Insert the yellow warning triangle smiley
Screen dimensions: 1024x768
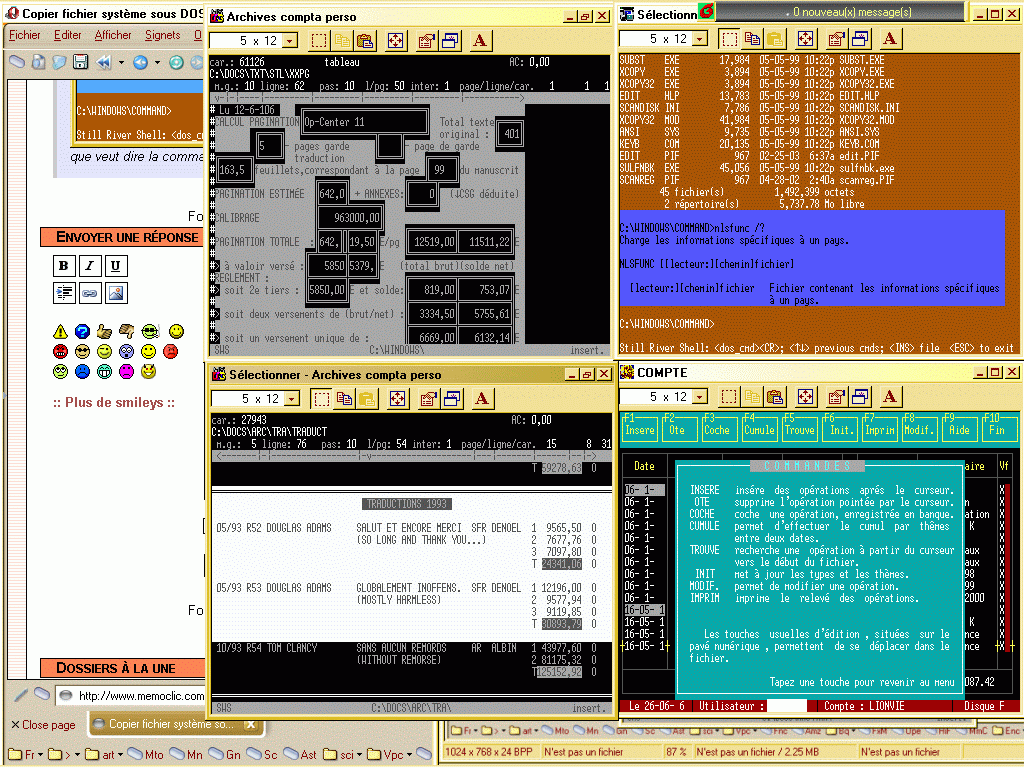[x=60, y=332]
